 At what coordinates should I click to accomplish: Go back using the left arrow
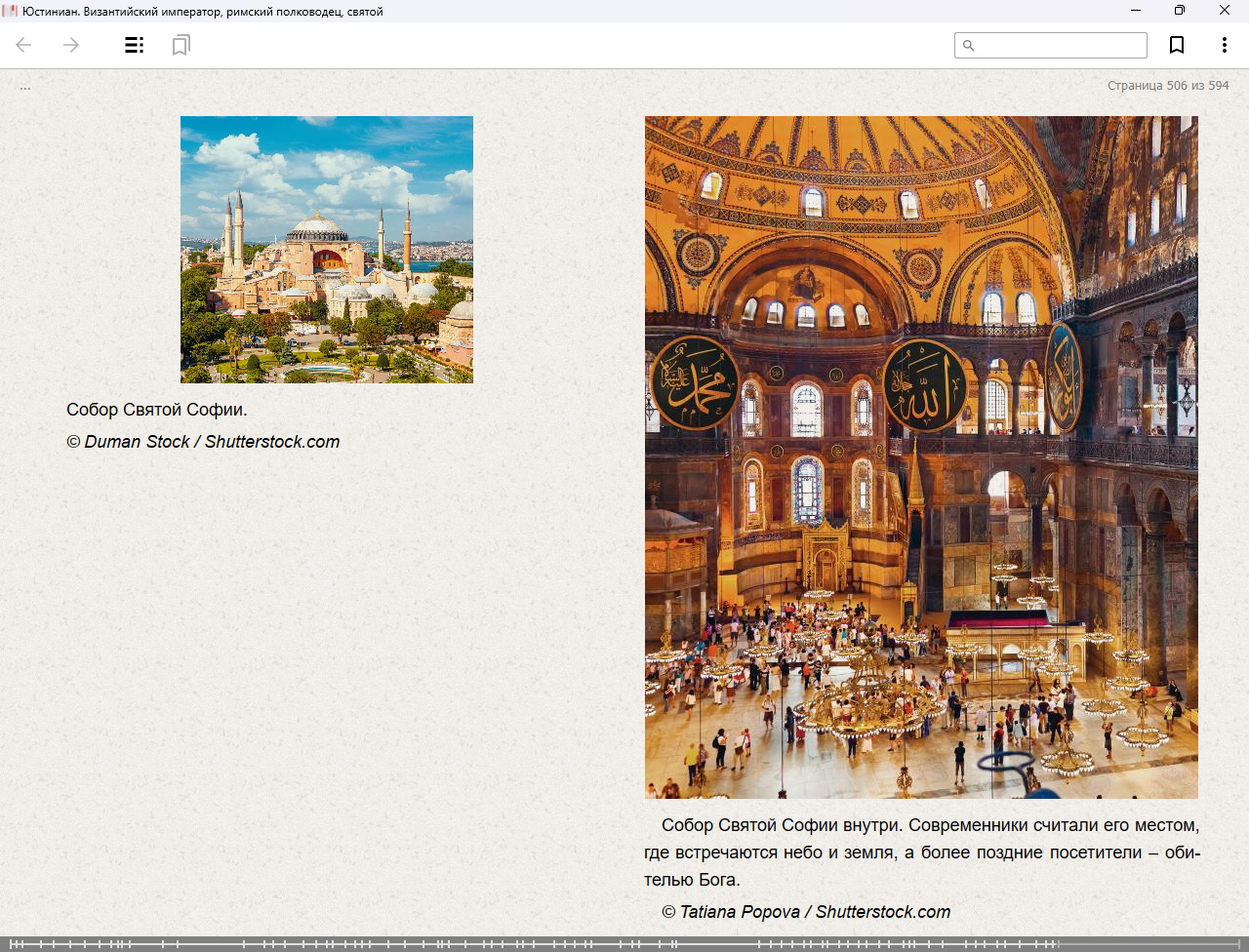[x=24, y=45]
